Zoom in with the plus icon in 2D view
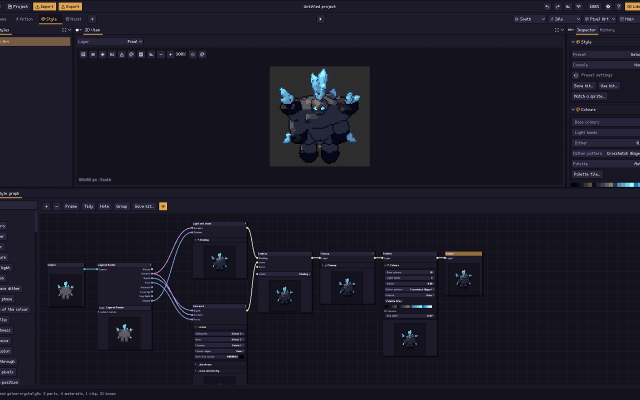 coord(171,54)
